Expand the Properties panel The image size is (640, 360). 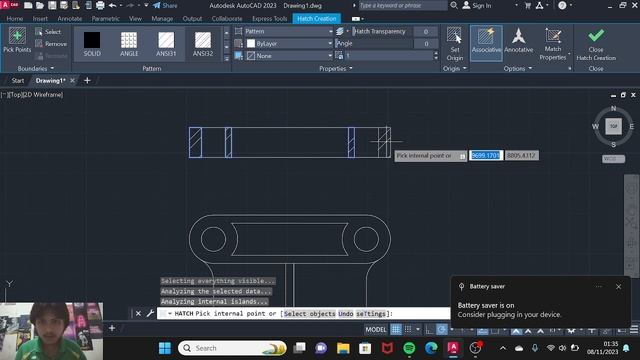point(336,69)
